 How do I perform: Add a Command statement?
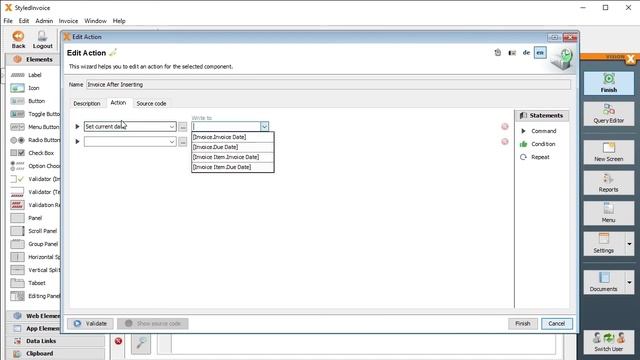pyautogui.click(x=538, y=131)
